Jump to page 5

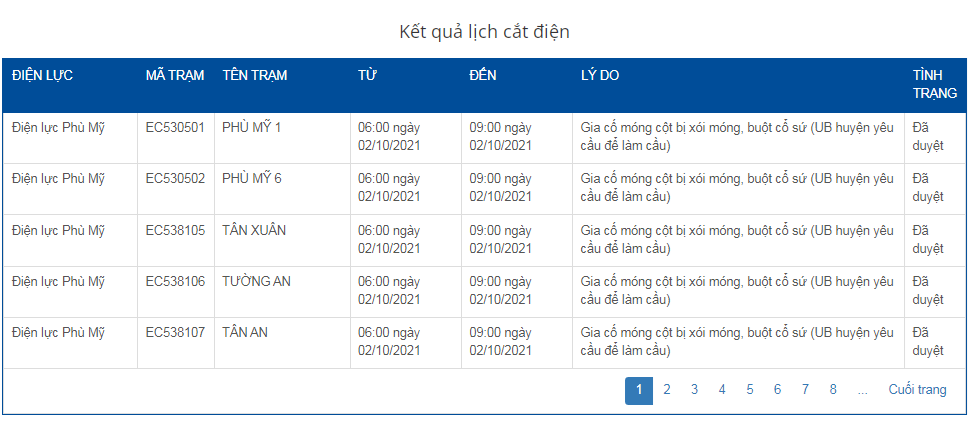coord(750,390)
